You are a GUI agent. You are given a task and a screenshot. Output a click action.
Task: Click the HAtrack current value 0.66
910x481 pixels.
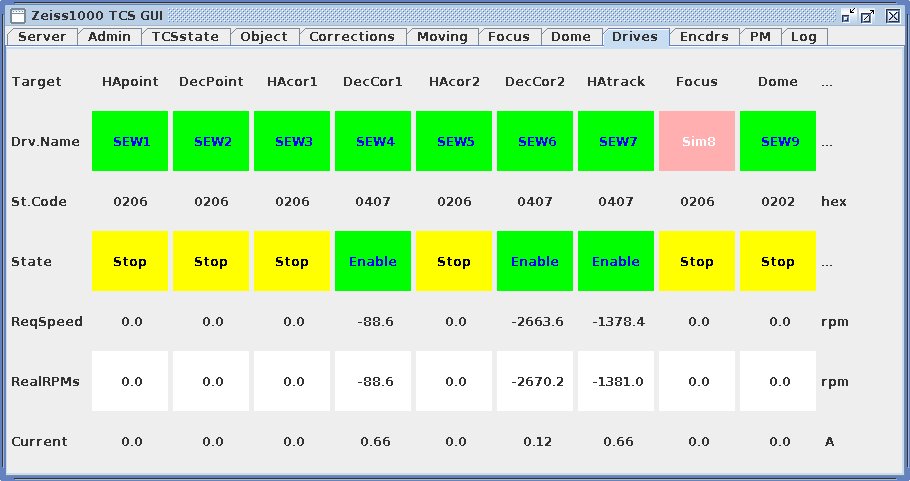(618, 442)
